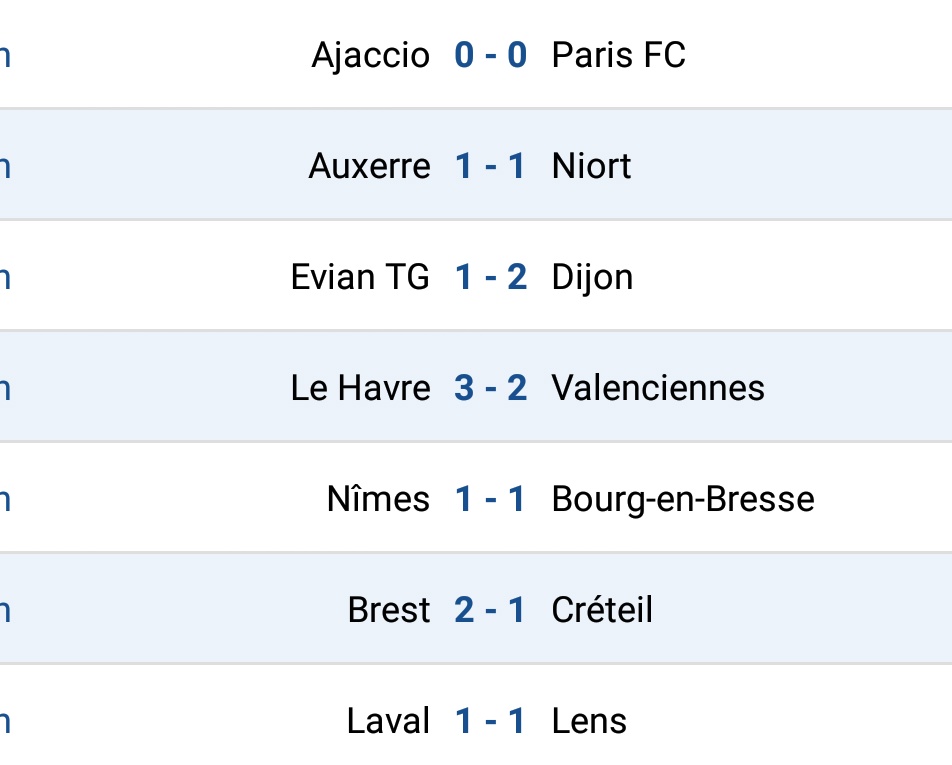Select the Créteil team name
This screenshot has height=765, width=952.
(602, 610)
